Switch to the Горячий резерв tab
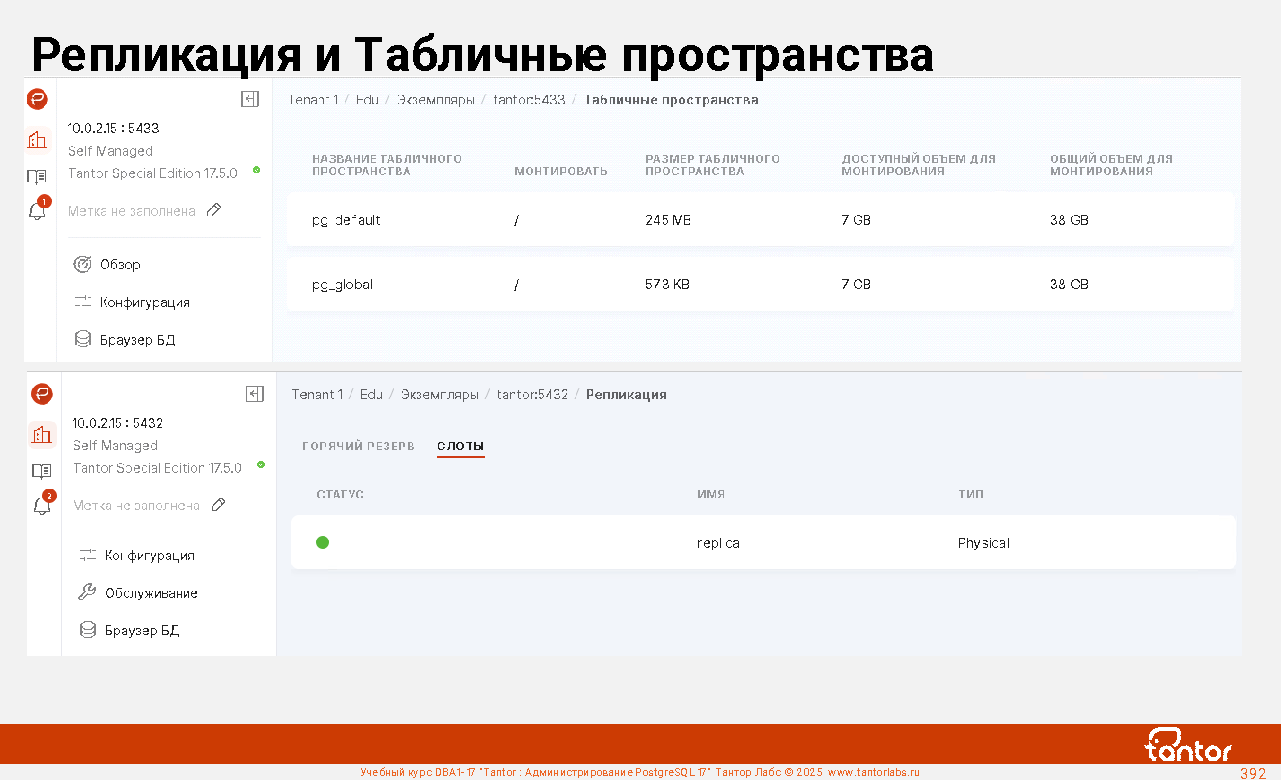This screenshot has height=780, width=1281. tap(358, 446)
